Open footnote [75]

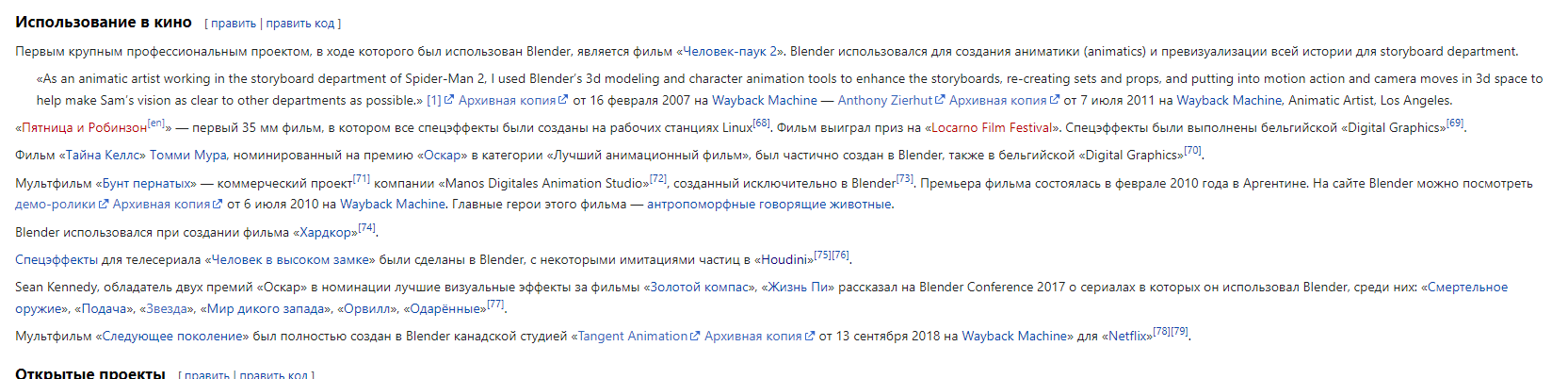pyautogui.click(x=822, y=255)
